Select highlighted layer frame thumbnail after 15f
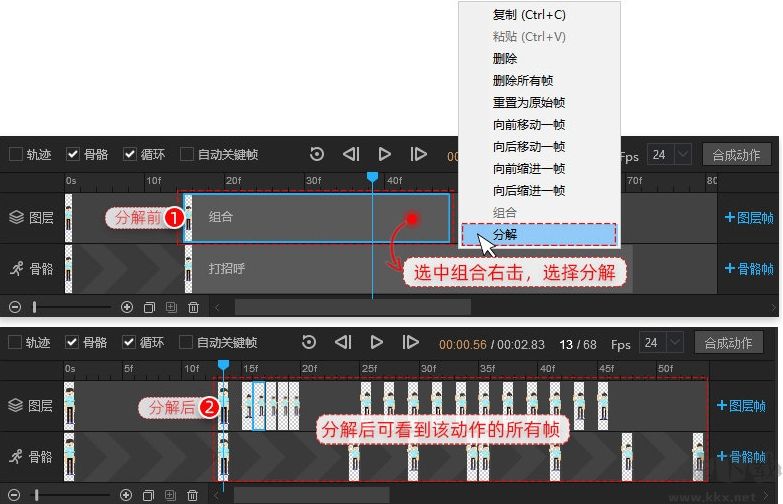783x504 pixels. coord(259,406)
